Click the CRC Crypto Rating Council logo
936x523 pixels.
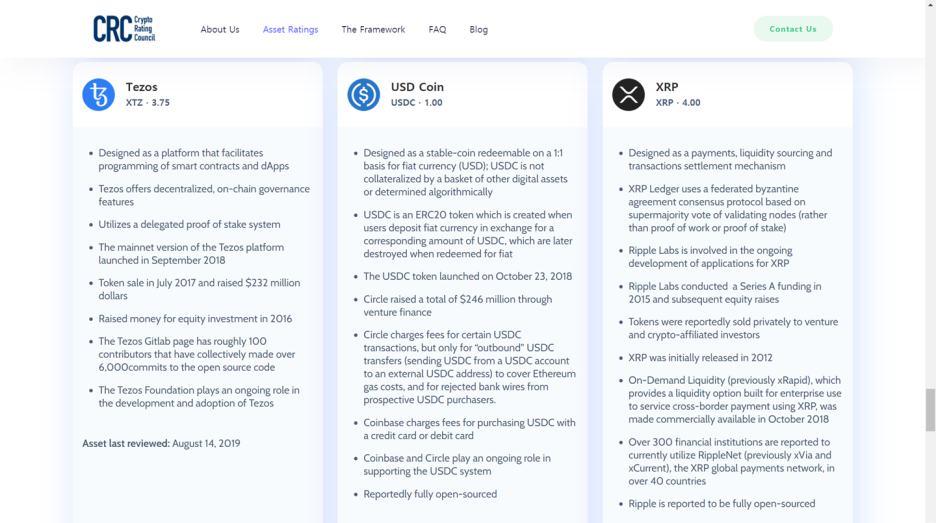(124, 29)
